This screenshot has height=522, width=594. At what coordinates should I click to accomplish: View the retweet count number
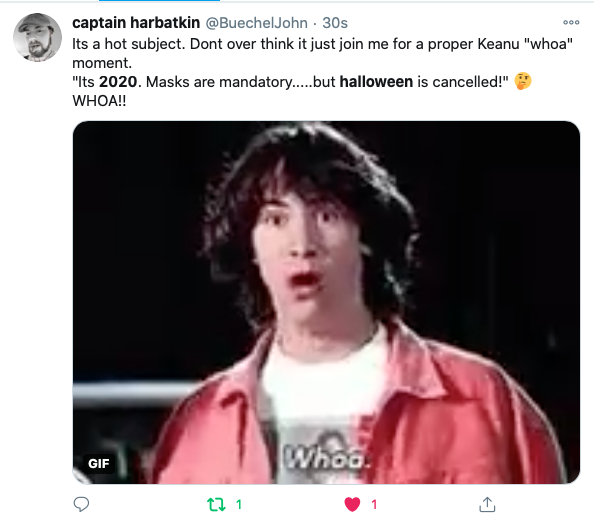click(239, 505)
